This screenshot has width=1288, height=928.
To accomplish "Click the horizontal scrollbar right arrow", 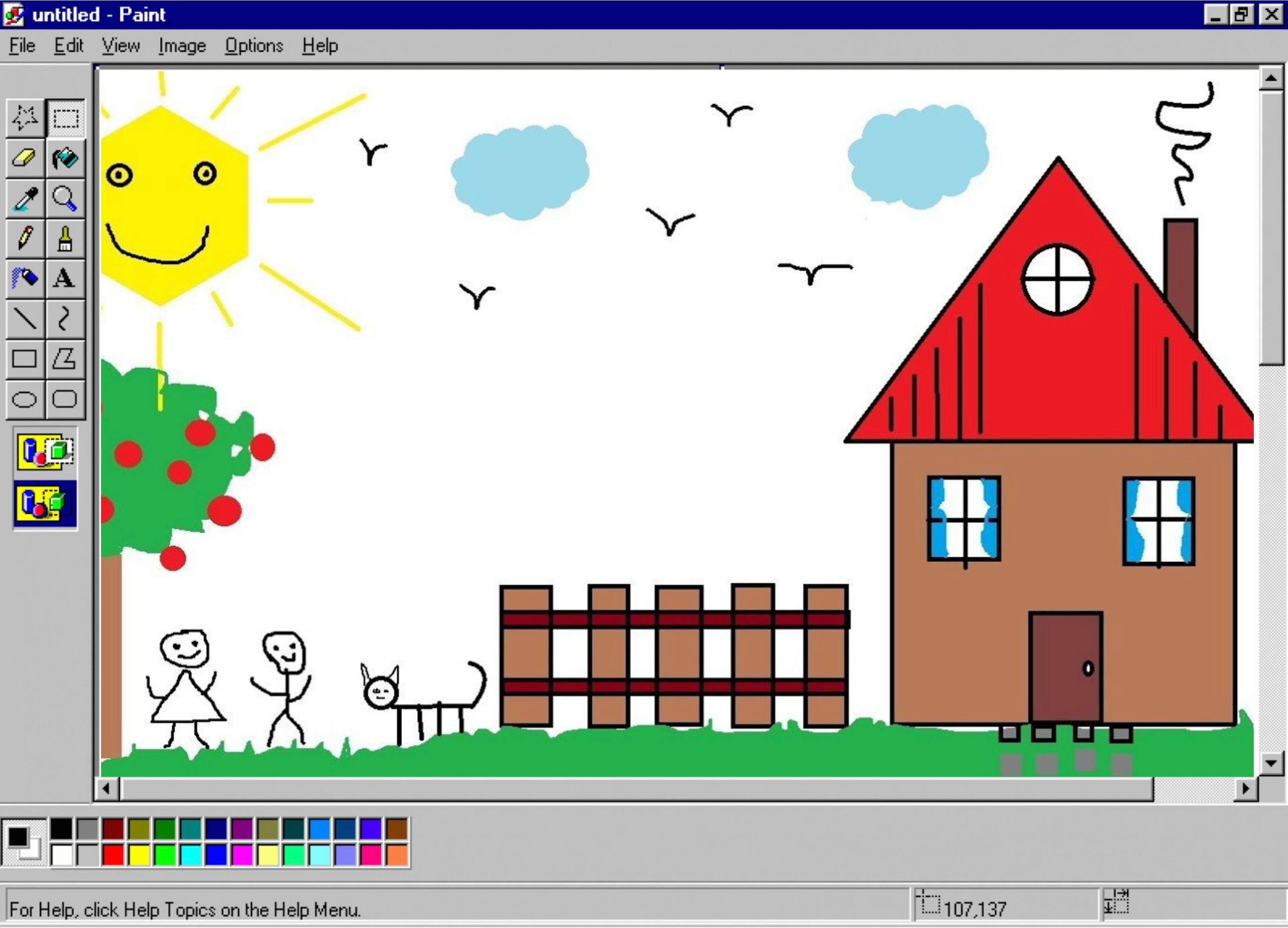I will 1245,788.
